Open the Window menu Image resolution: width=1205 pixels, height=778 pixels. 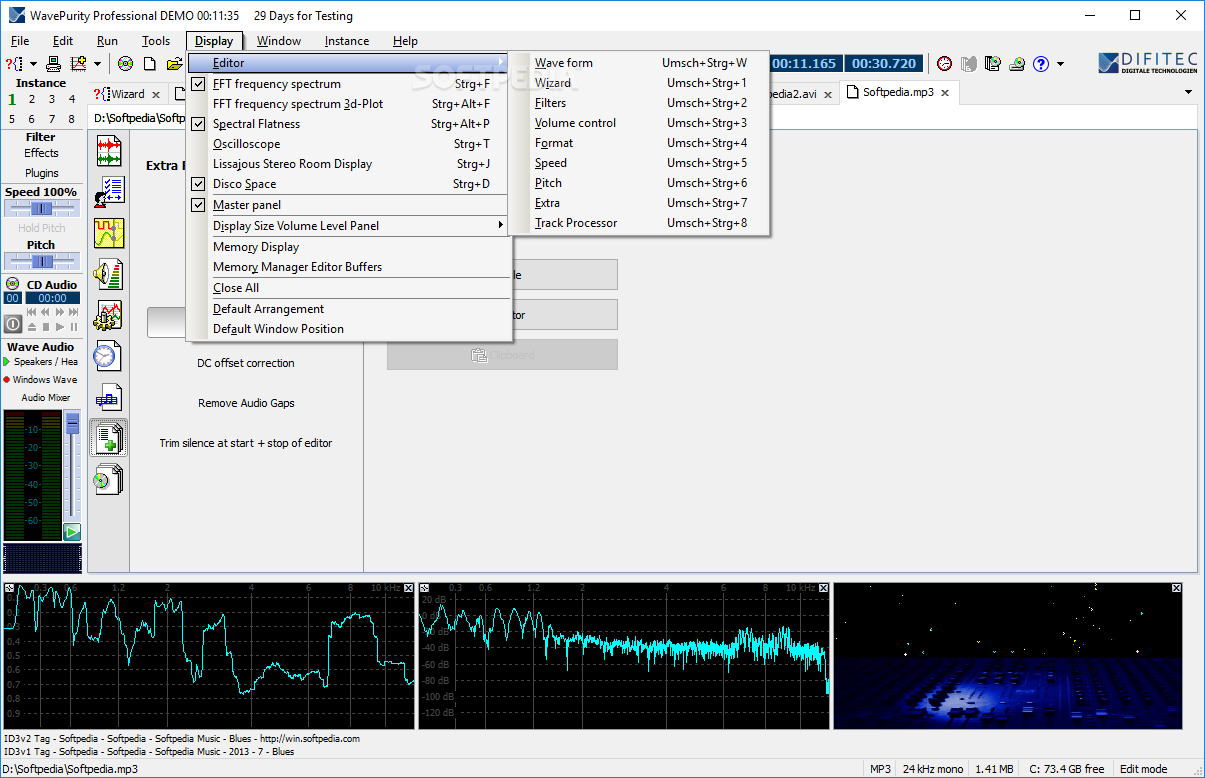[x=279, y=41]
